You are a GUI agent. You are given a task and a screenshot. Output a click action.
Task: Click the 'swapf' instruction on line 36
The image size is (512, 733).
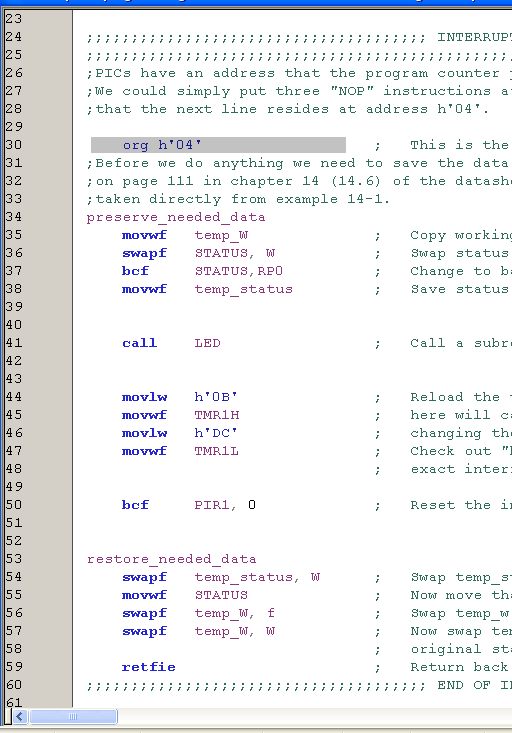click(144, 253)
